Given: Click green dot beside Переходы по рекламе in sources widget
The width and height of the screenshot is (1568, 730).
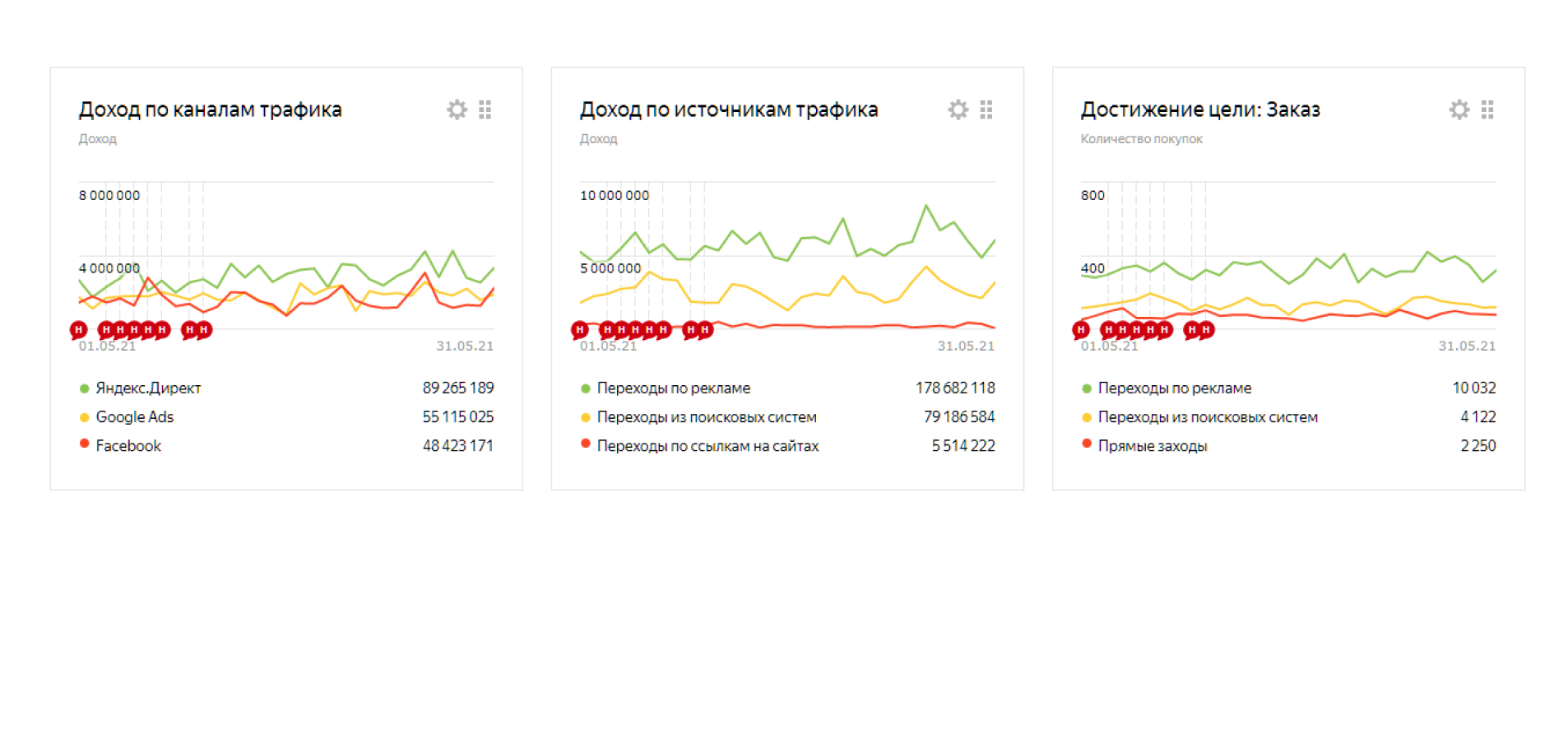Looking at the screenshot, I should (x=586, y=388).
